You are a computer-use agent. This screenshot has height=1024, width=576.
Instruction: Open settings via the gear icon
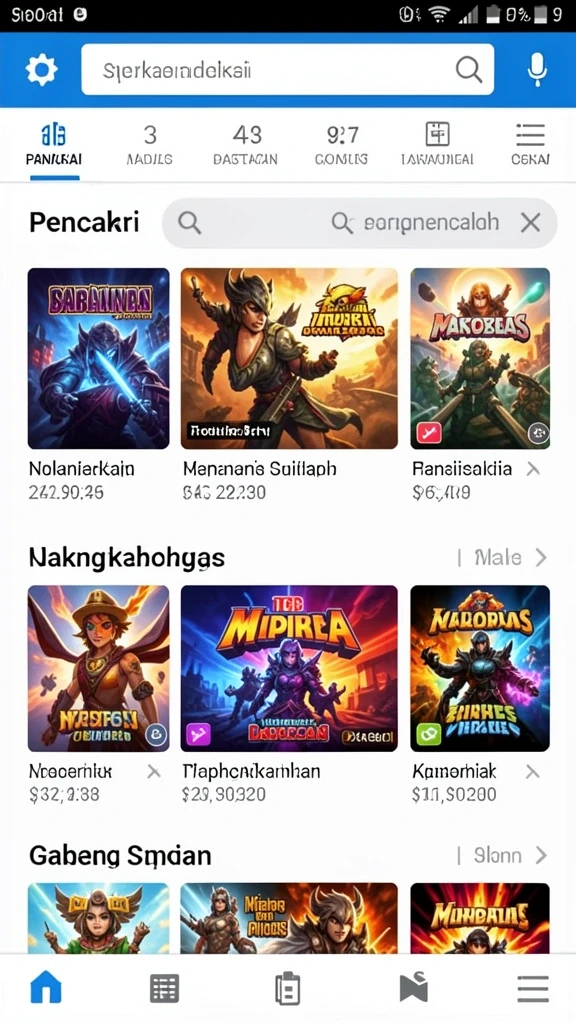point(41,69)
